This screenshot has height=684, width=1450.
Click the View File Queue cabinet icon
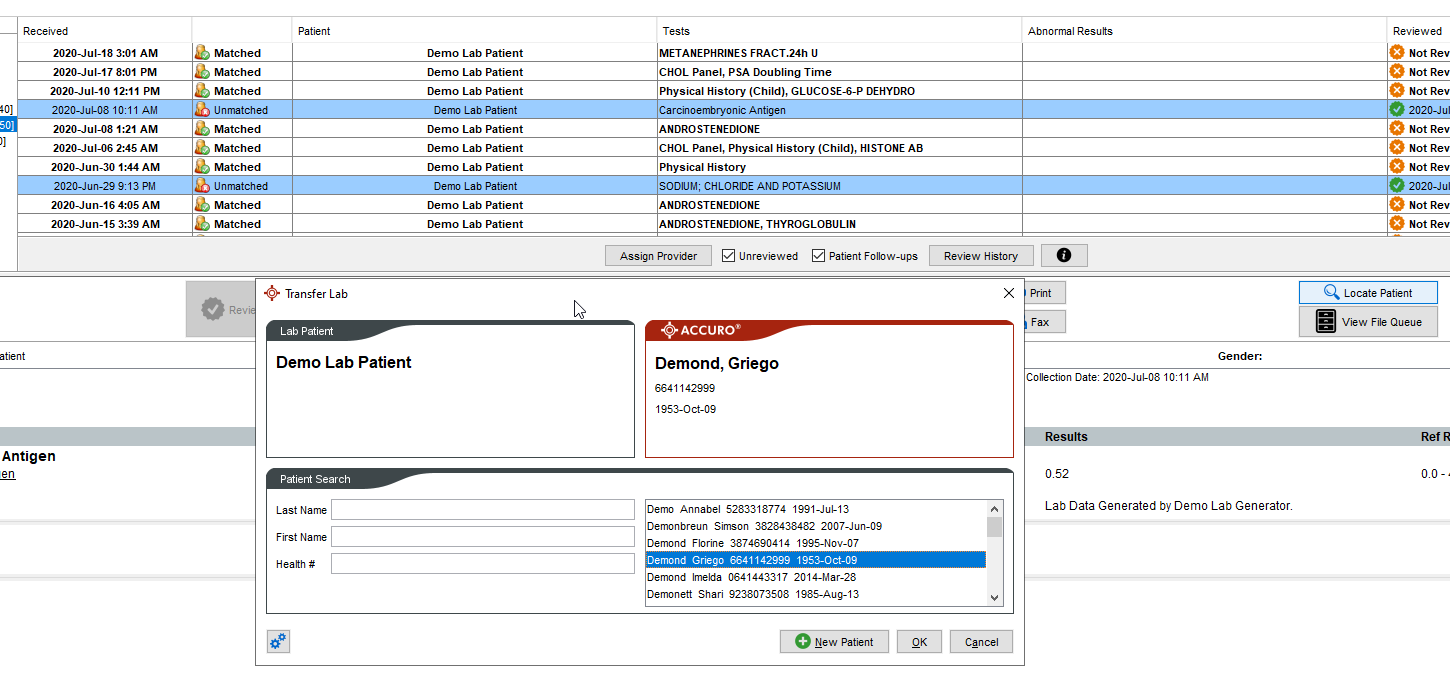[x=1325, y=322]
